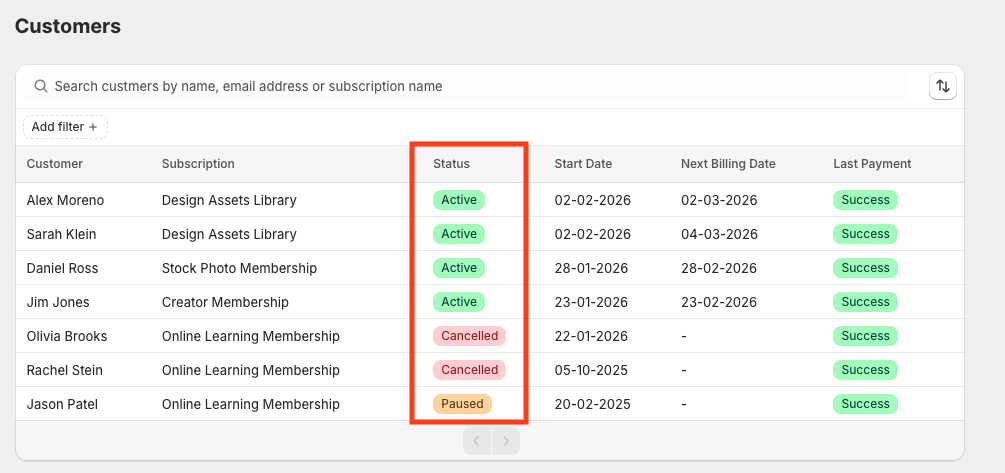Image resolution: width=1005 pixels, height=473 pixels.
Task: Click the Last Payment column header
Action: point(872,164)
